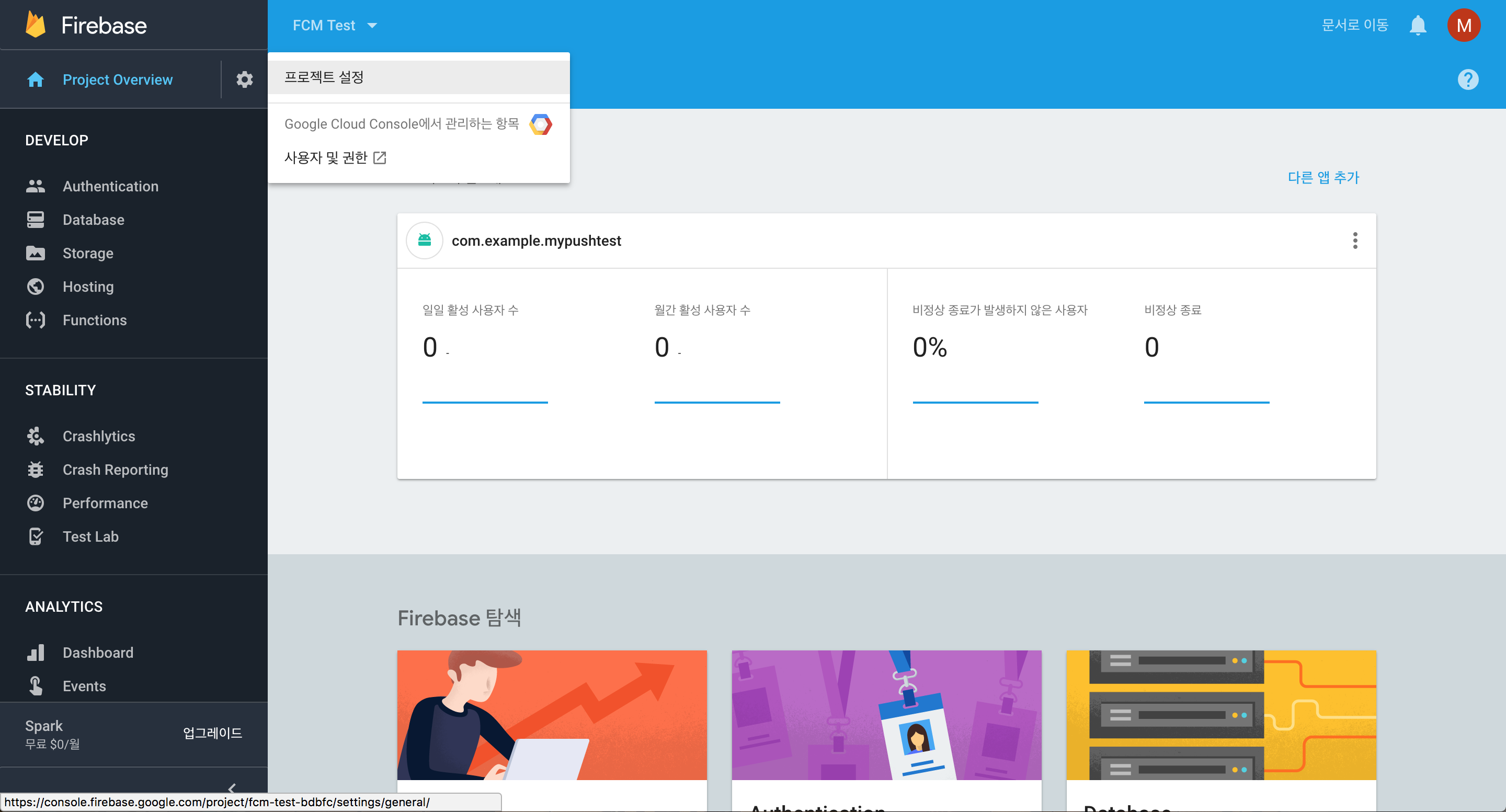Image resolution: width=1506 pixels, height=812 pixels.
Task: Click the 업그레이드 button
Action: pos(212,733)
